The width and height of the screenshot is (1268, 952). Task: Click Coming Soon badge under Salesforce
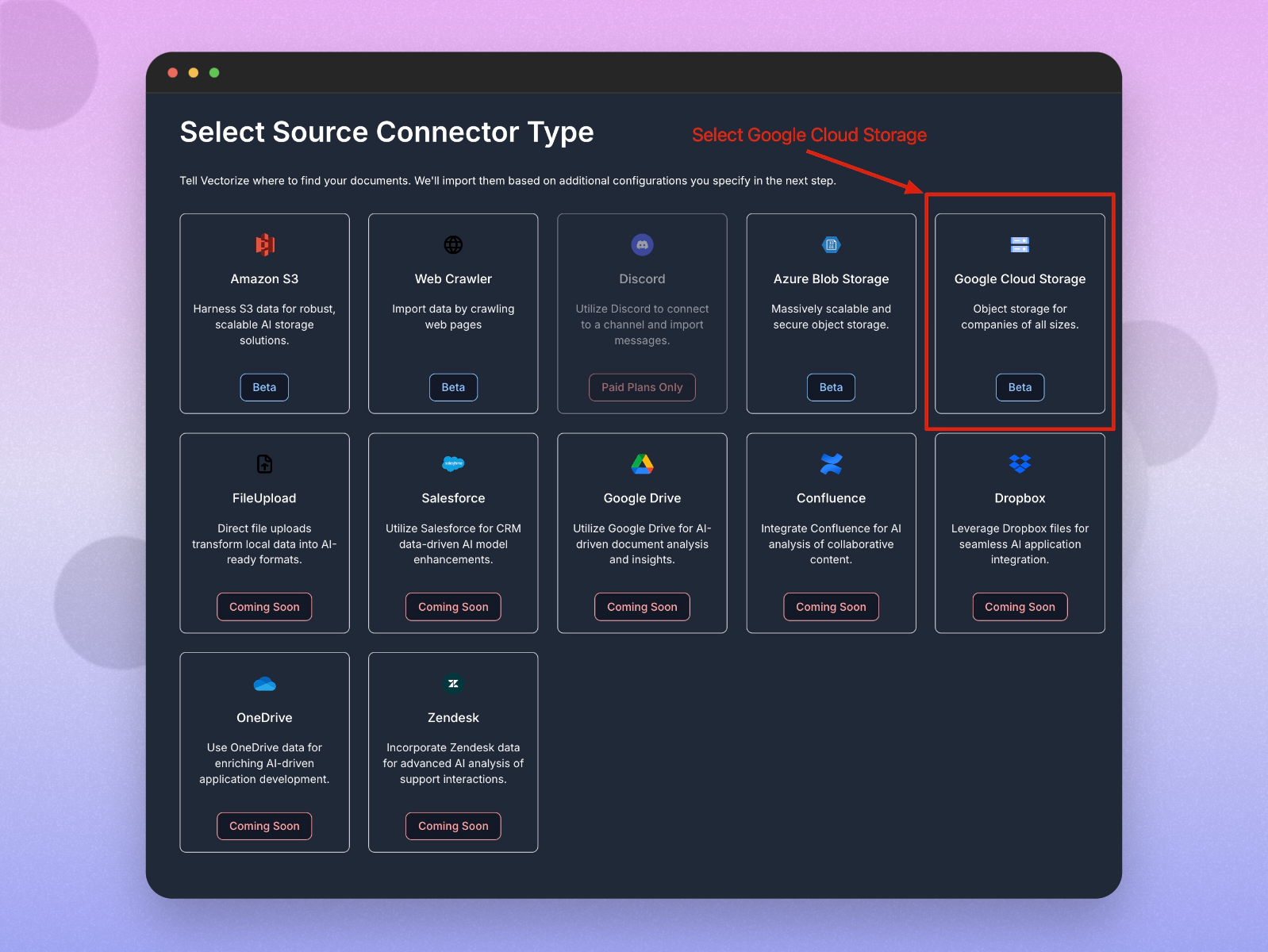(x=453, y=607)
